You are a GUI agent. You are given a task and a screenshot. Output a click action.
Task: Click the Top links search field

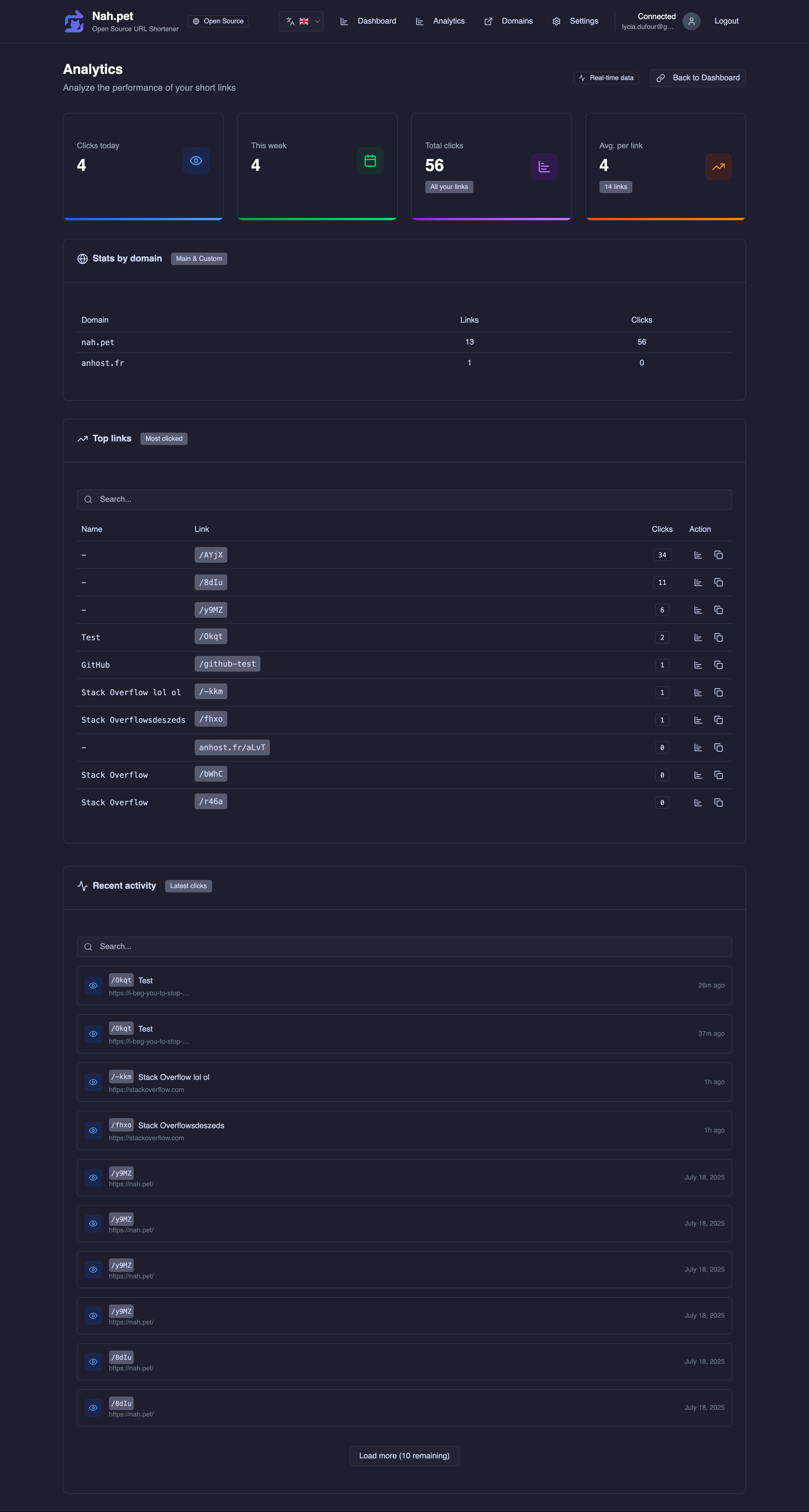pos(404,500)
